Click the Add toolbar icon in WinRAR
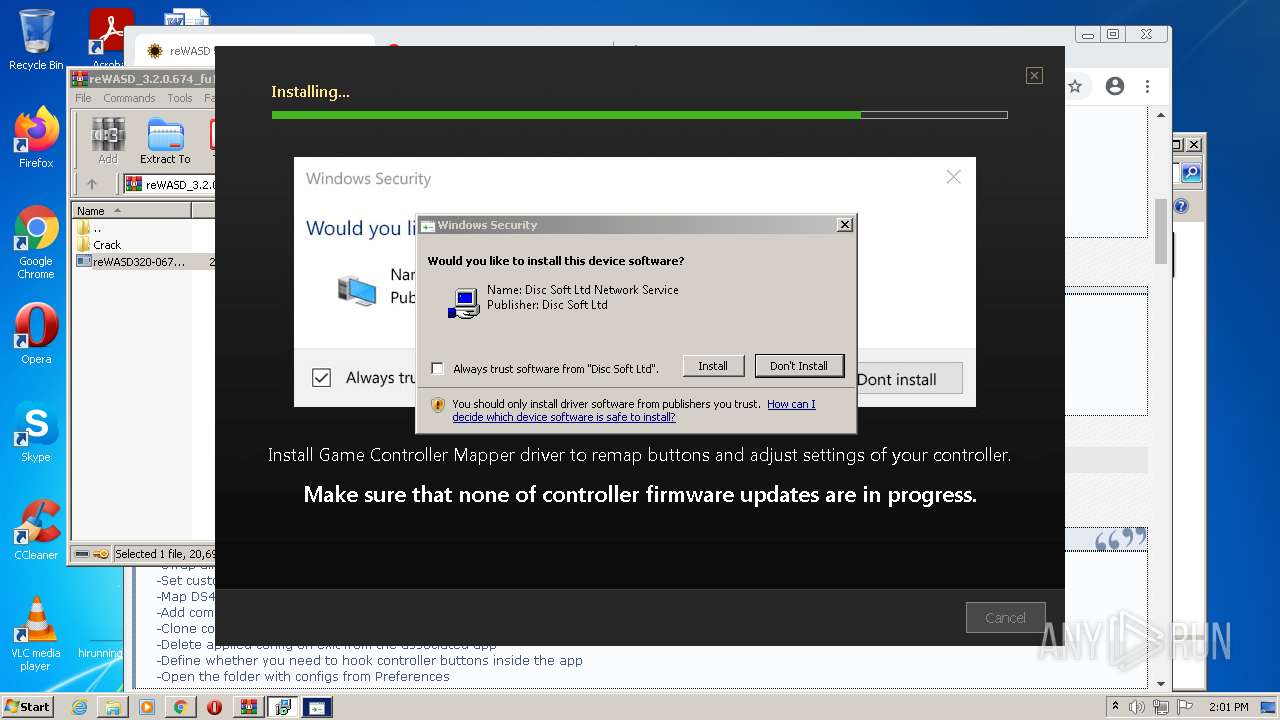Viewport: 1280px width, 720px height. pos(108,141)
